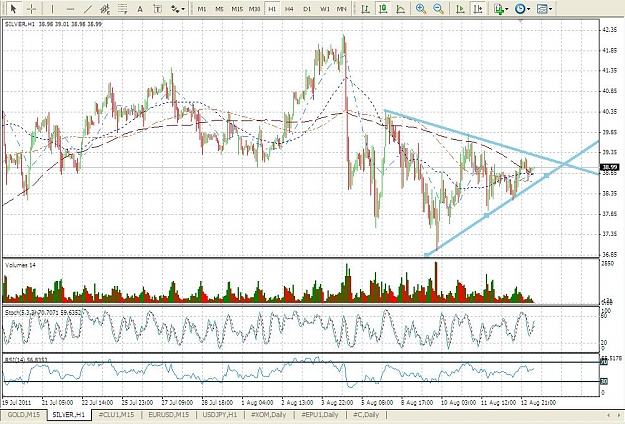Open the add indicators dropdown
This screenshot has width=625, height=424.
click(x=500, y=9)
